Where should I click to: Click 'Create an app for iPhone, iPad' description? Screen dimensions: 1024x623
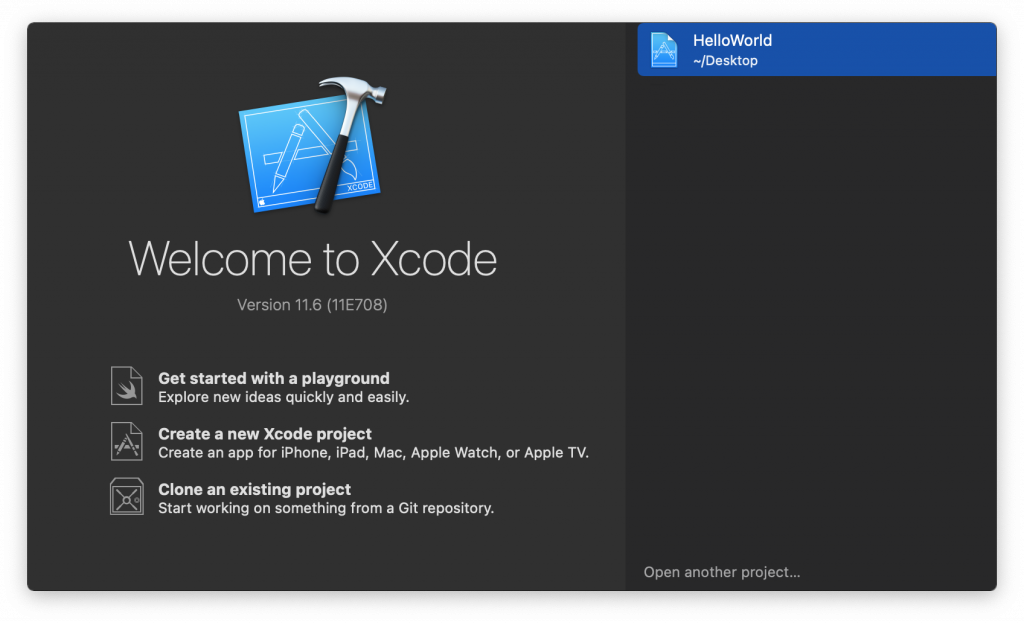point(374,453)
